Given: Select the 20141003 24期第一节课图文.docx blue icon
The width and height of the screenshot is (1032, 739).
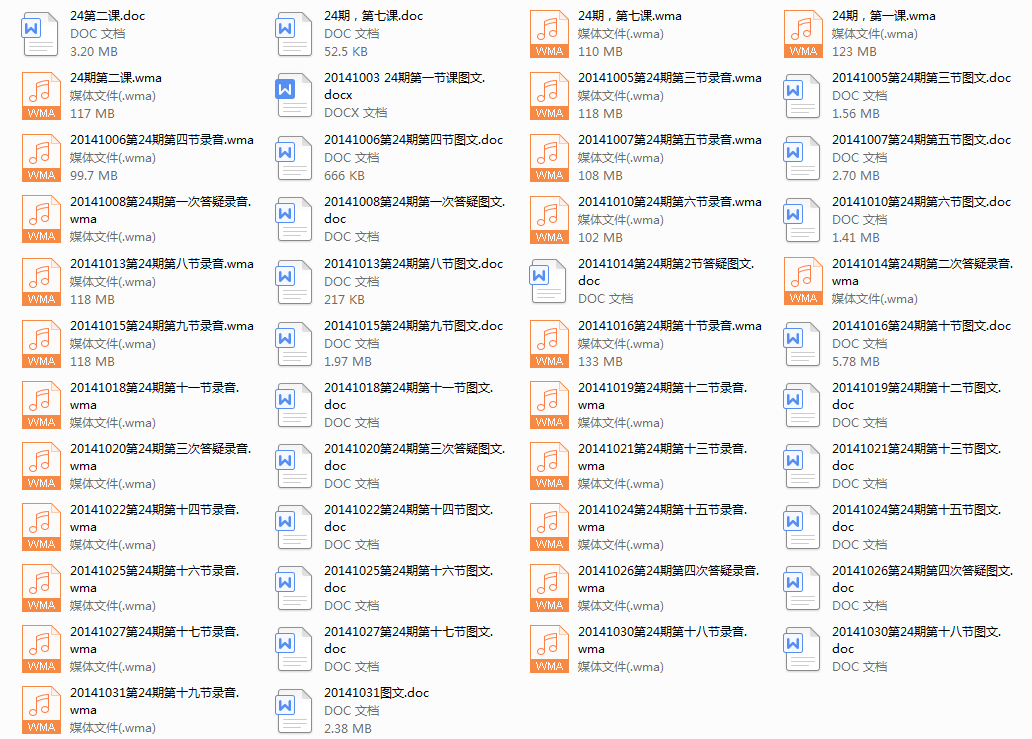Looking at the screenshot, I should (x=295, y=96).
